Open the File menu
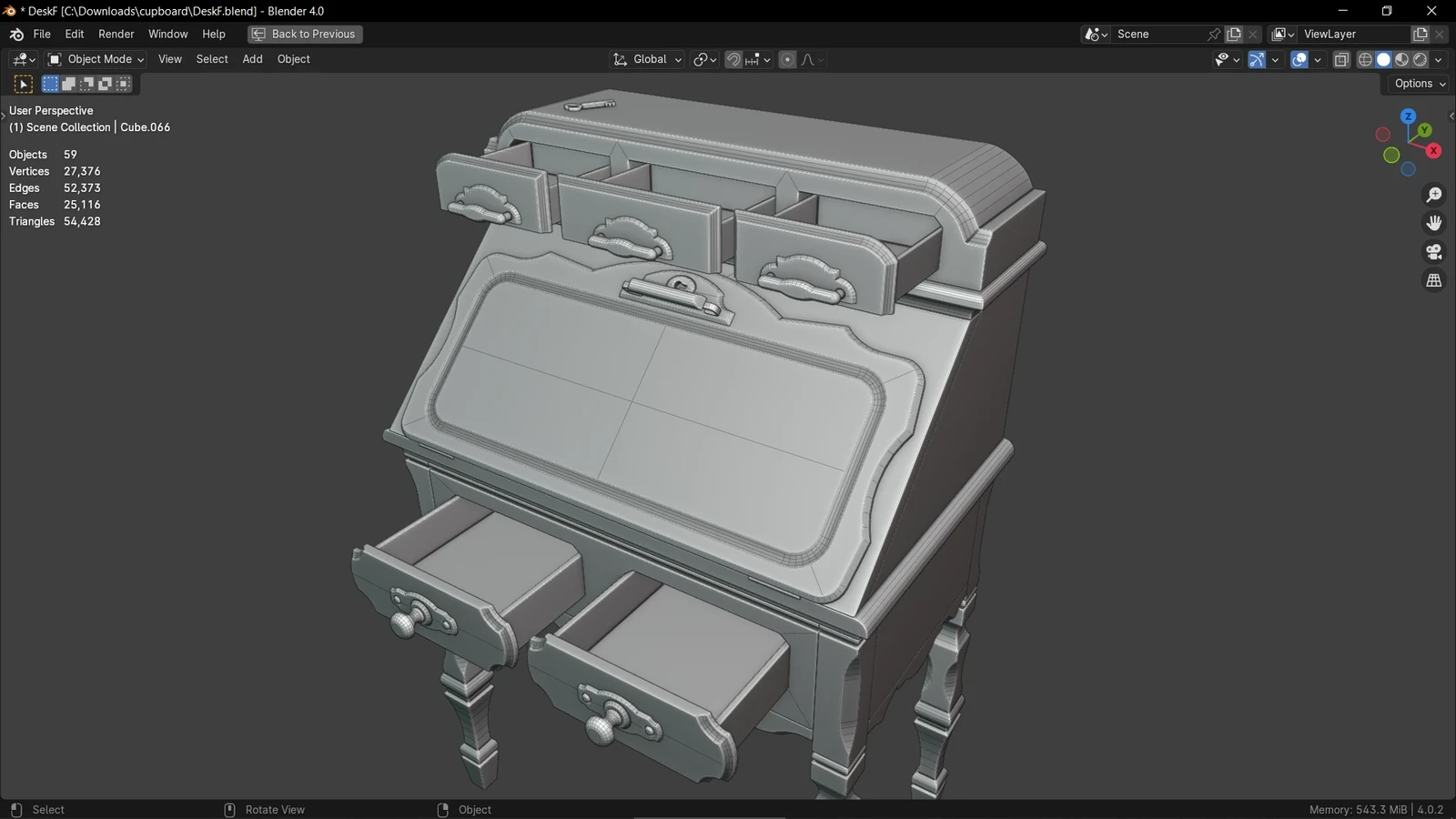This screenshot has width=1456, height=819. pos(42,35)
